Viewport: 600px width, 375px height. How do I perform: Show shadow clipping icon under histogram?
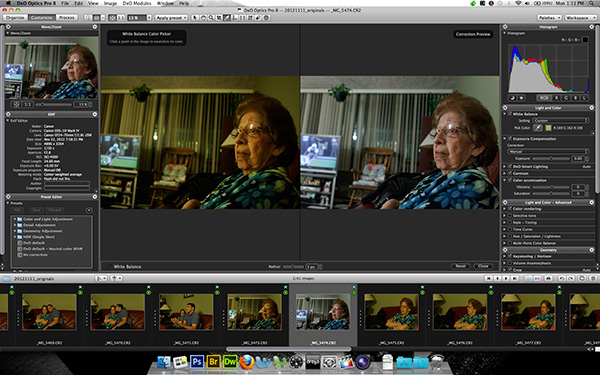click(512, 98)
